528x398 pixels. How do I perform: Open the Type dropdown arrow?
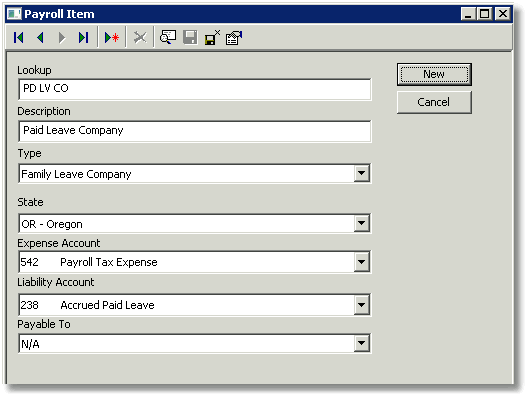tap(362, 173)
